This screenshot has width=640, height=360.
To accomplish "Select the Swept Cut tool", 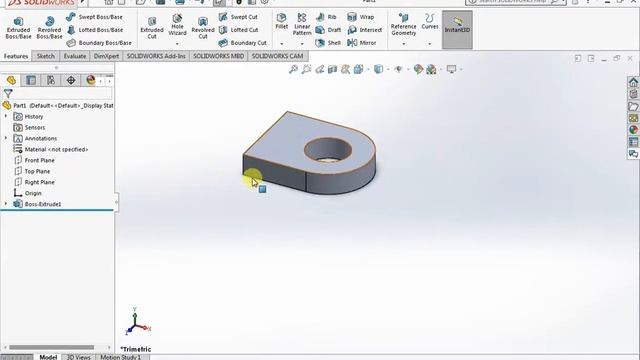I will click(x=238, y=17).
